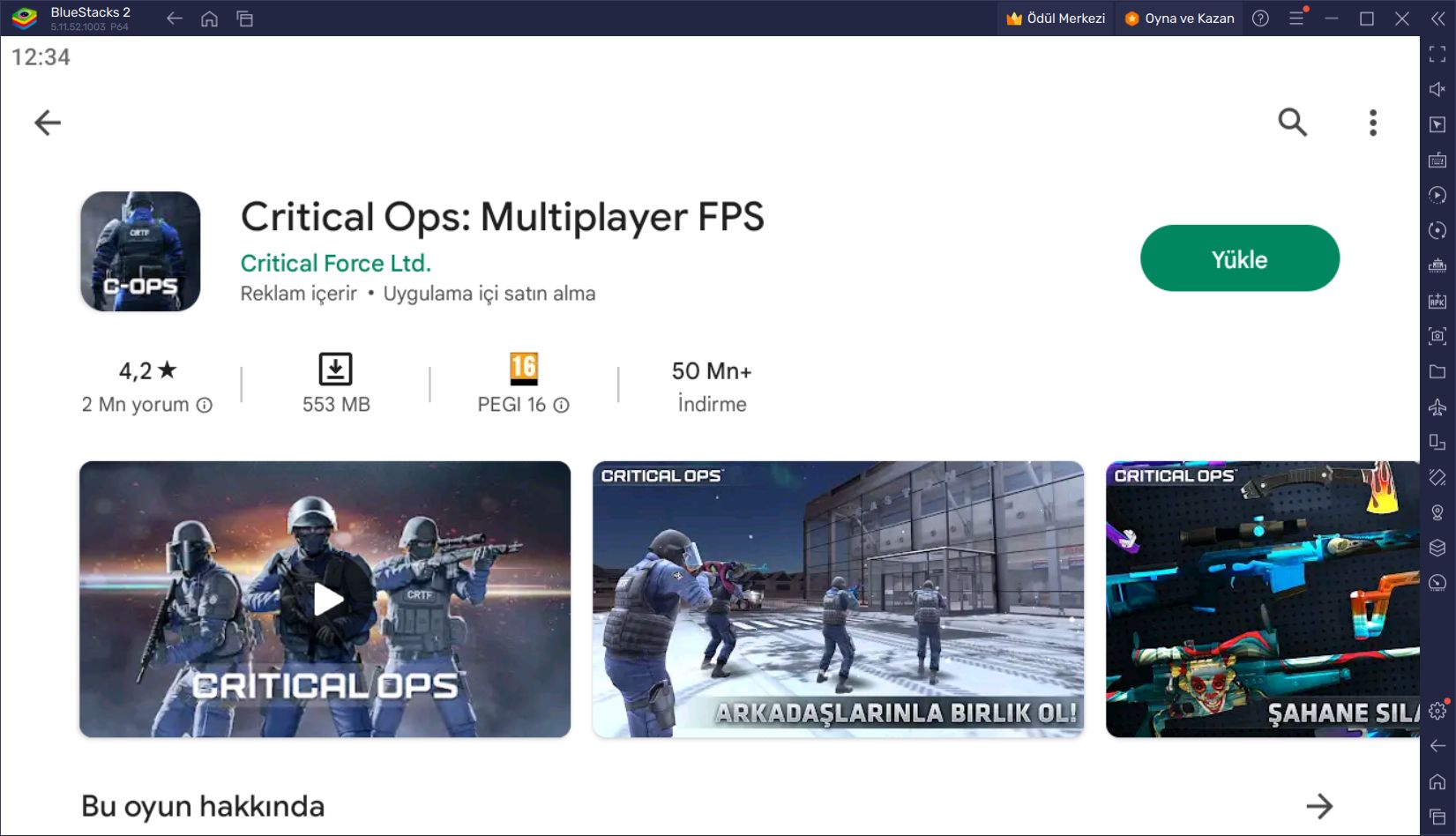
Task: Go home using sidebar house icon
Action: [x=1437, y=781]
